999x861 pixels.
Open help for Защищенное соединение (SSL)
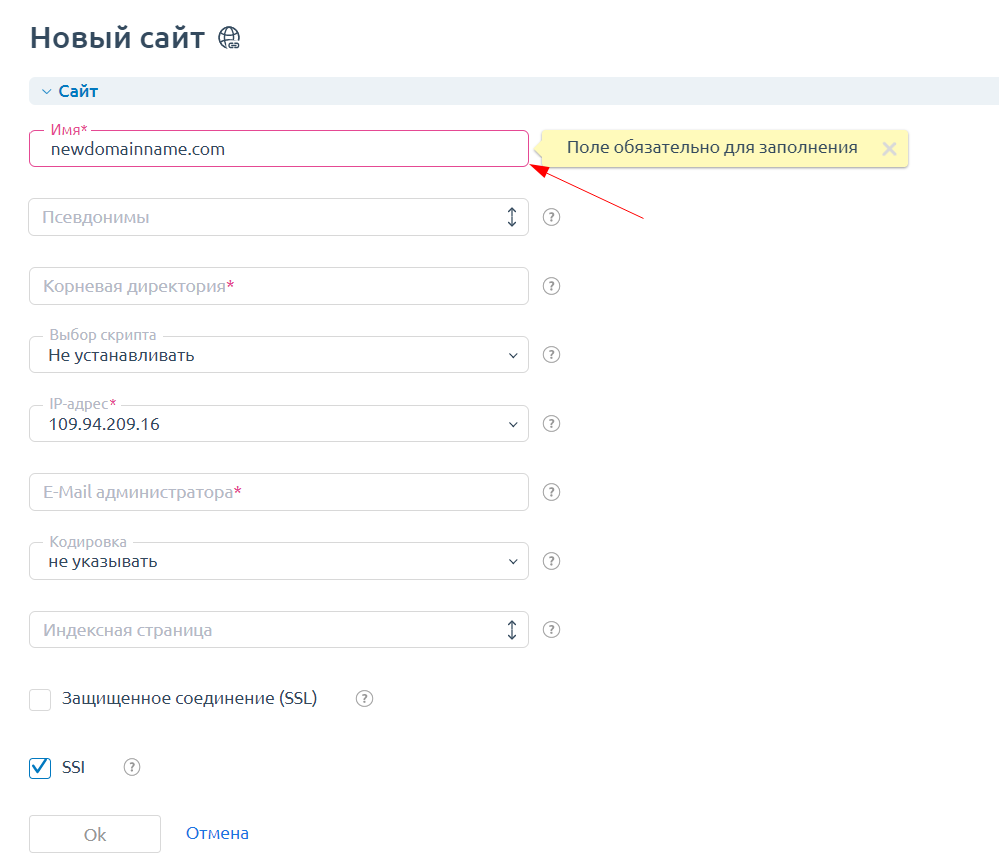tap(365, 699)
